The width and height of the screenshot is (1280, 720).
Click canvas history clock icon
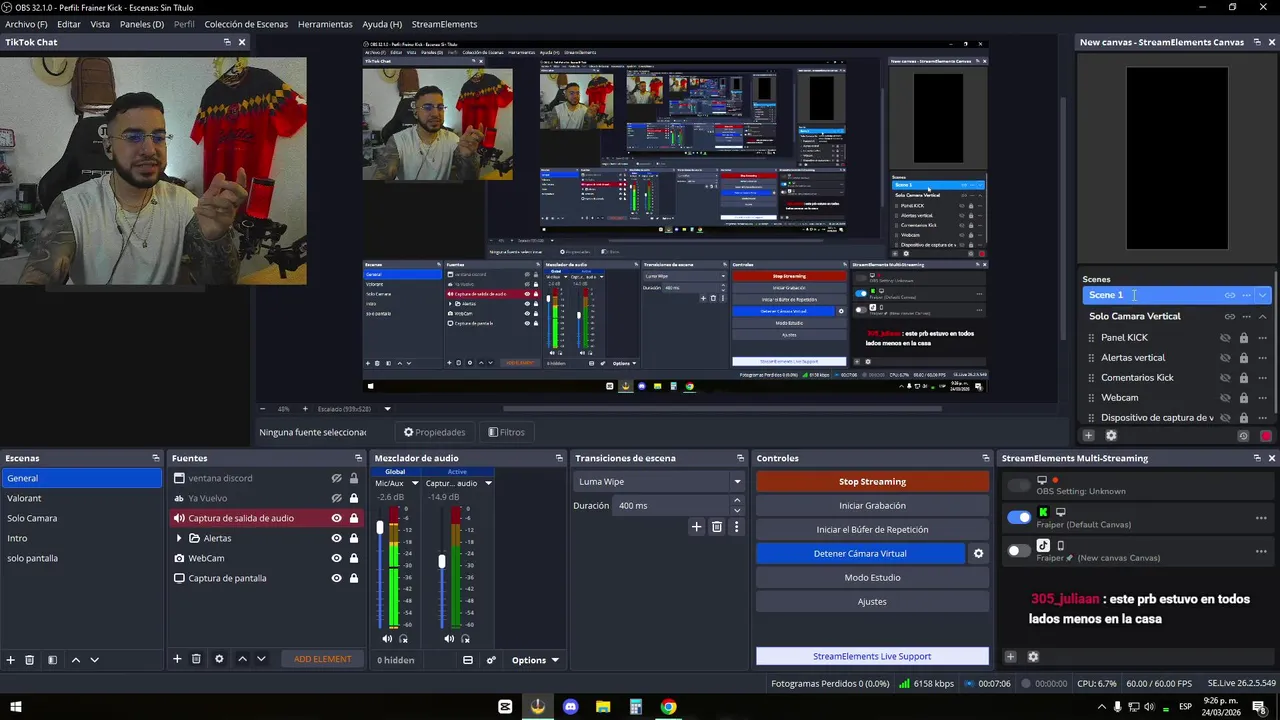point(1243,435)
